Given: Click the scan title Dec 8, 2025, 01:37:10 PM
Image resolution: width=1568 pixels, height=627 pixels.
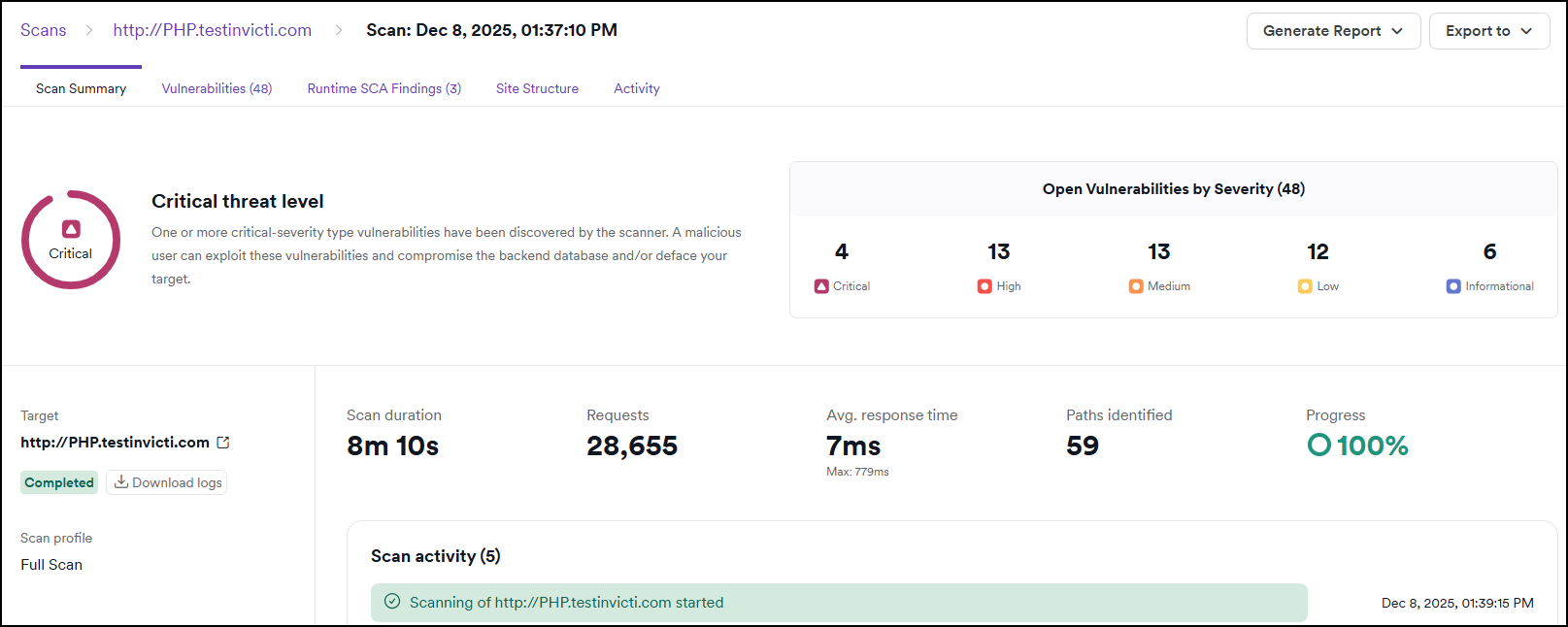Looking at the screenshot, I should [492, 30].
